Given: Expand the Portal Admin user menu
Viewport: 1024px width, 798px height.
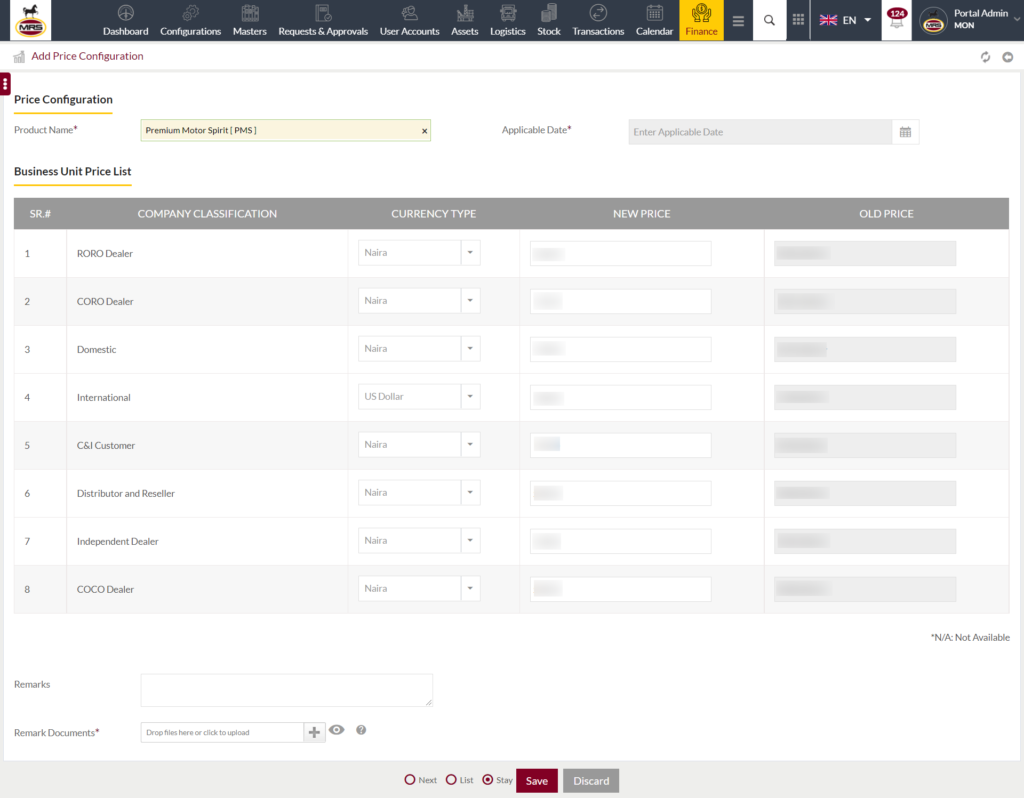Looking at the screenshot, I should click(1016, 20).
